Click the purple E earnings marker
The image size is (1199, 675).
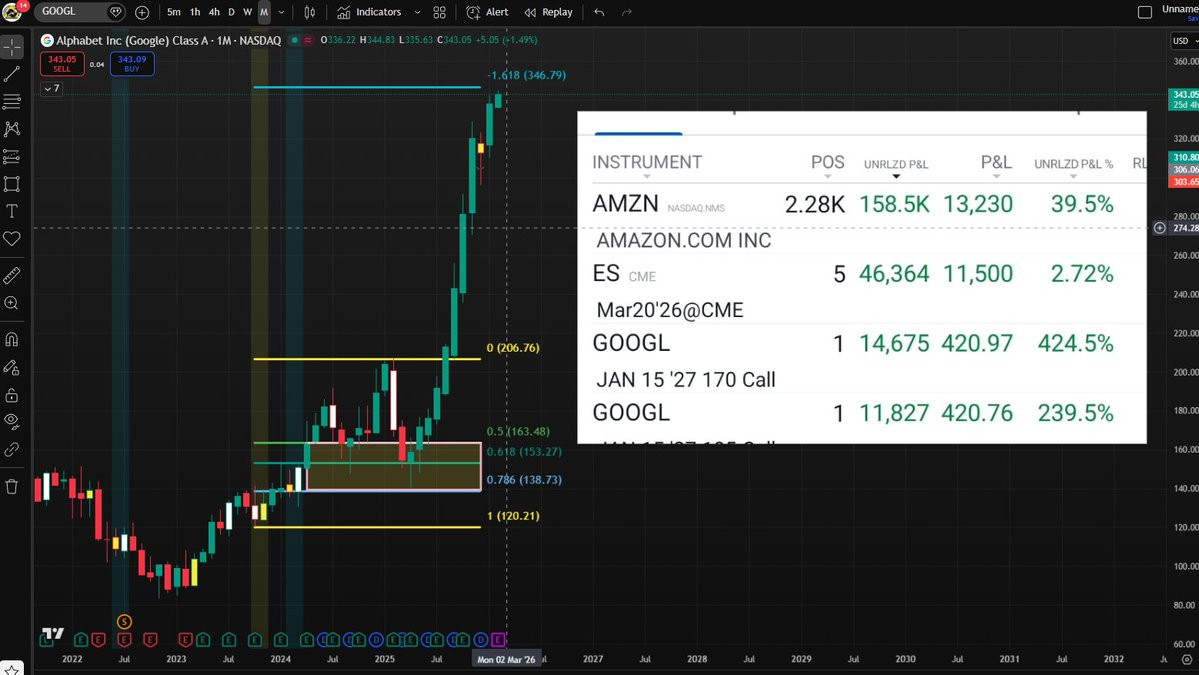click(499, 639)
